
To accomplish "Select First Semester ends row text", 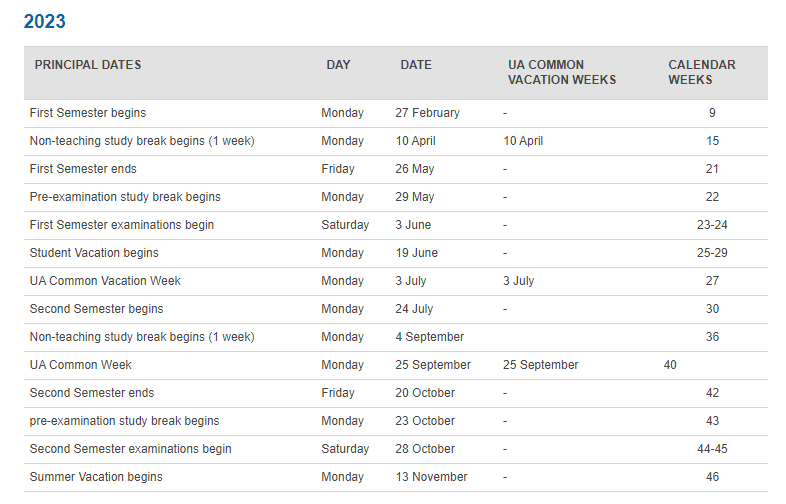I will coord(83,169).
